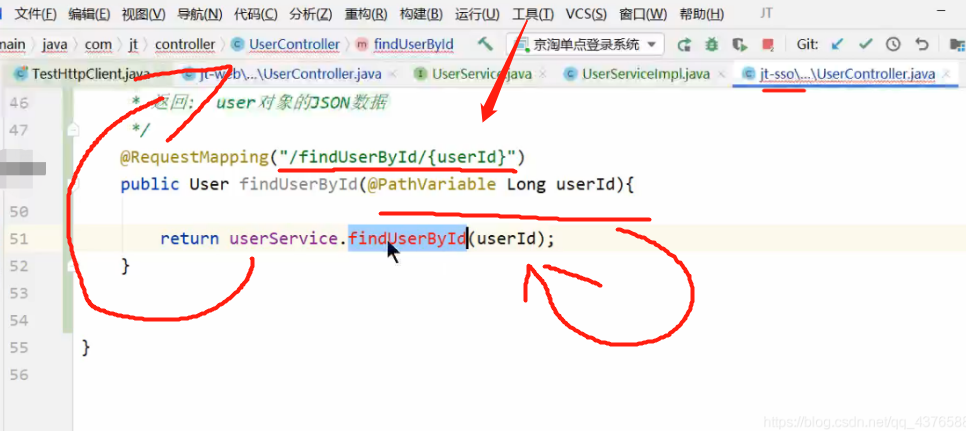This screenshot has width=966, height=431.
Task: Open the 导航(N) menu
Action: coord(200,14)
